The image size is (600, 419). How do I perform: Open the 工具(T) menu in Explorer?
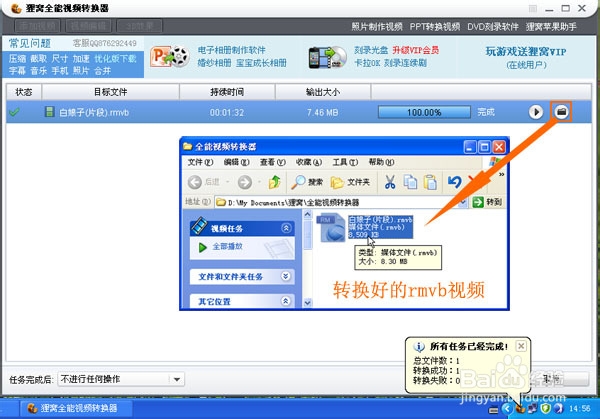345,162
